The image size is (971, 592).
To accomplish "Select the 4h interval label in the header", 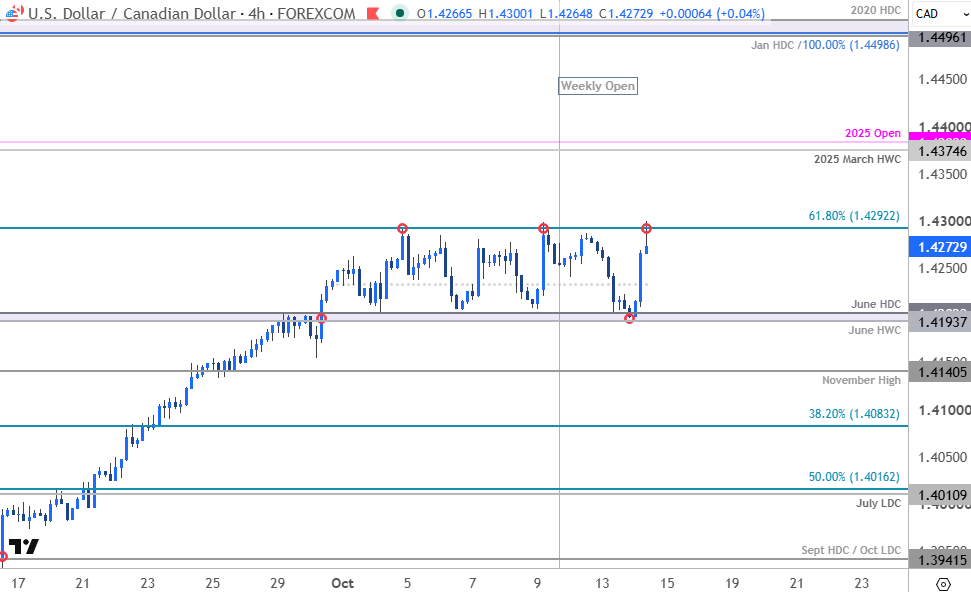I will (x=256, y=13).
